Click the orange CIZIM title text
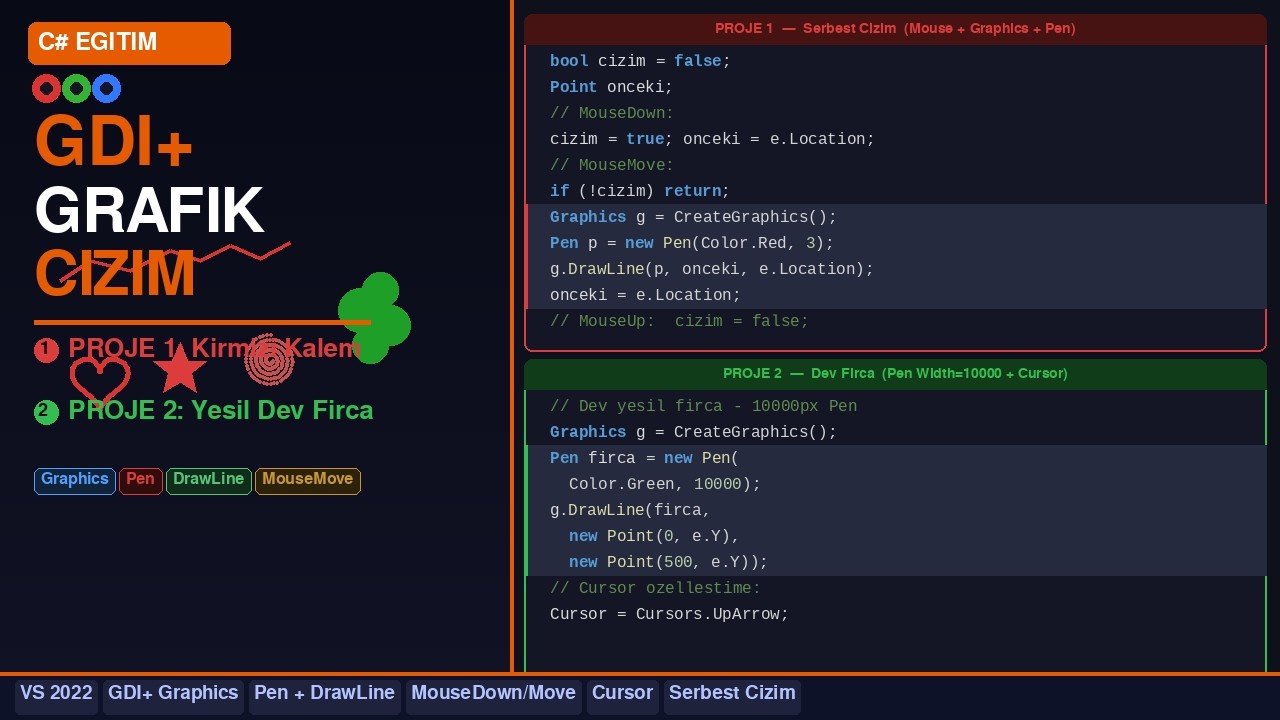 (115, 275)
